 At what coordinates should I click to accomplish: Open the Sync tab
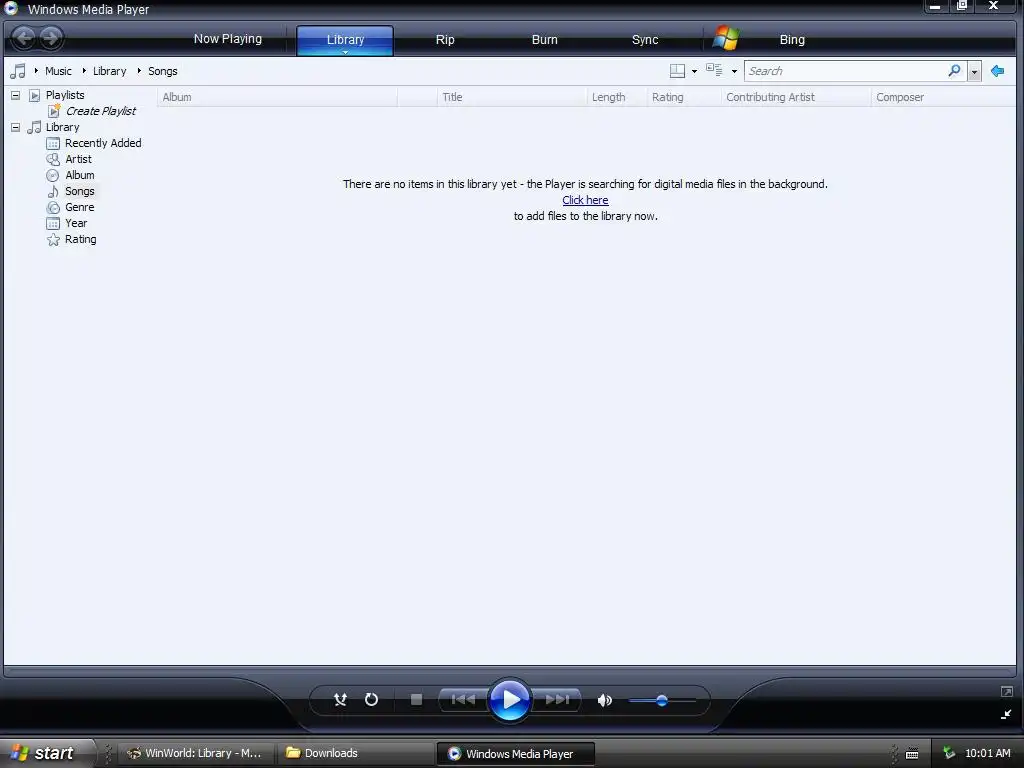645,40
